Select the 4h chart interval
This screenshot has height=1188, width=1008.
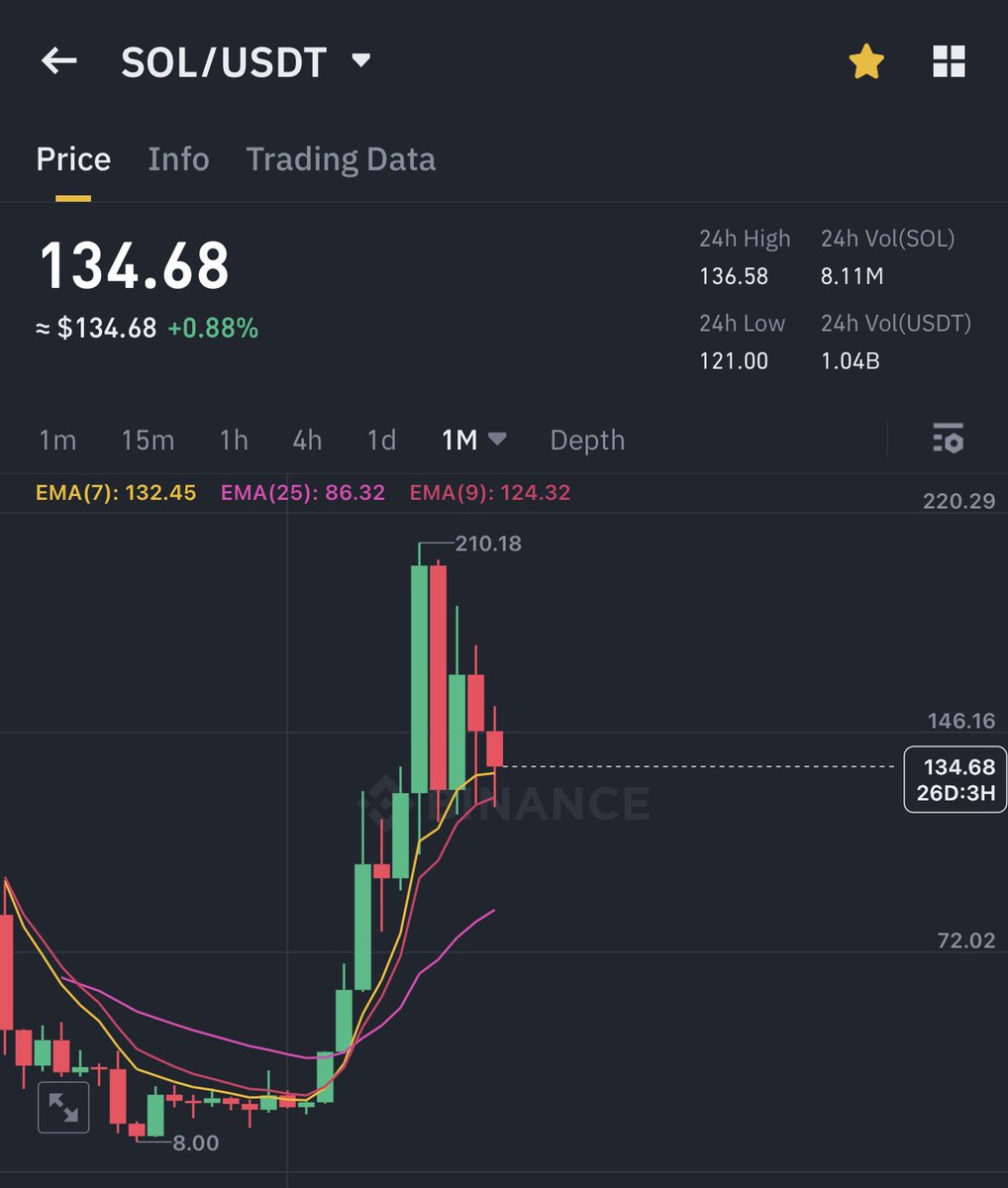[x=307, y=440]
